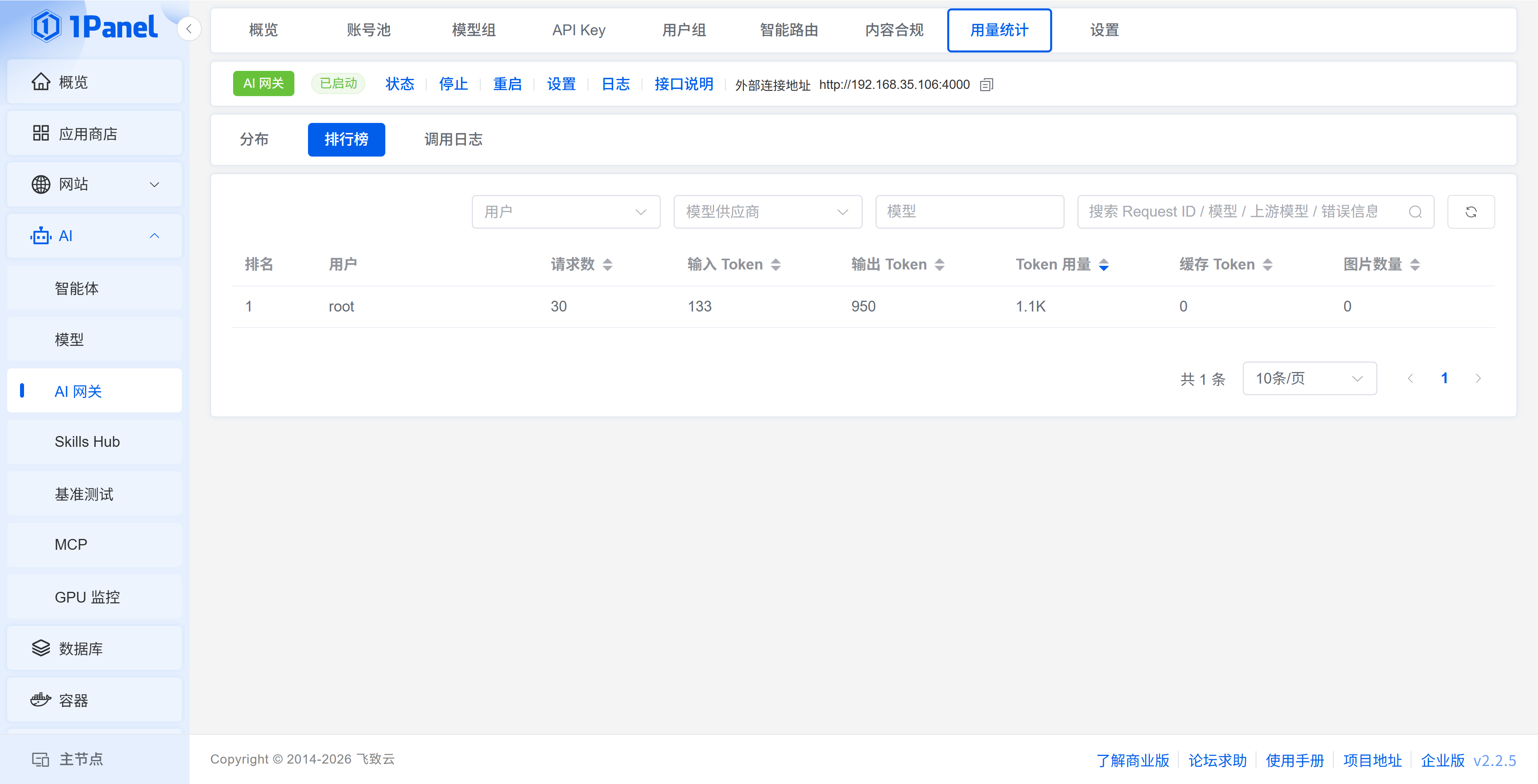Click the green AI 网关 tag
Viewport: 1538px width, 784px height.
[x=263, y=84]
